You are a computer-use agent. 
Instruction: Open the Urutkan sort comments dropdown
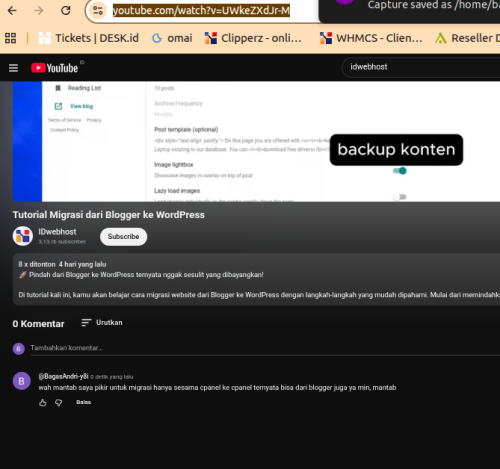pos(102,323)
